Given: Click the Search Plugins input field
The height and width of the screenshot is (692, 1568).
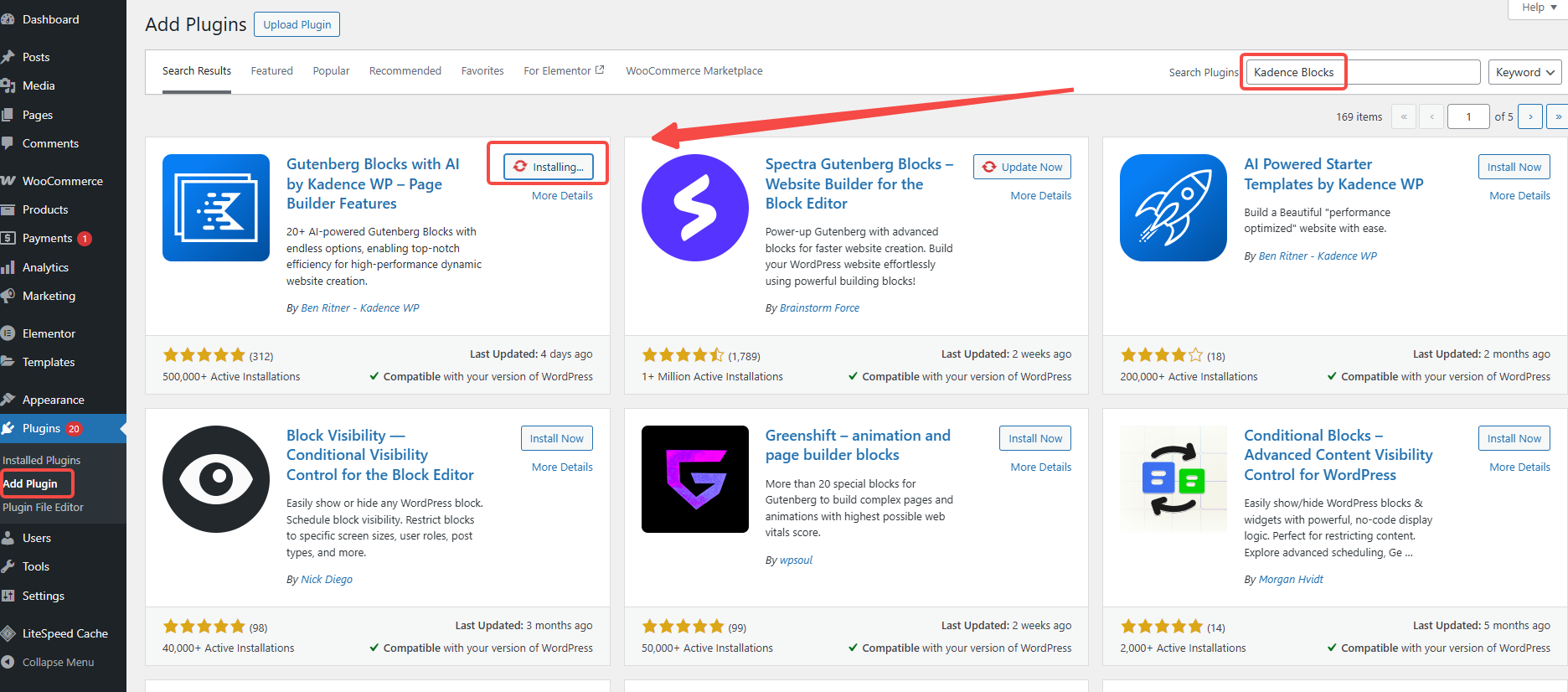Looking at the screenshot, I should [x=1362, y=72].
